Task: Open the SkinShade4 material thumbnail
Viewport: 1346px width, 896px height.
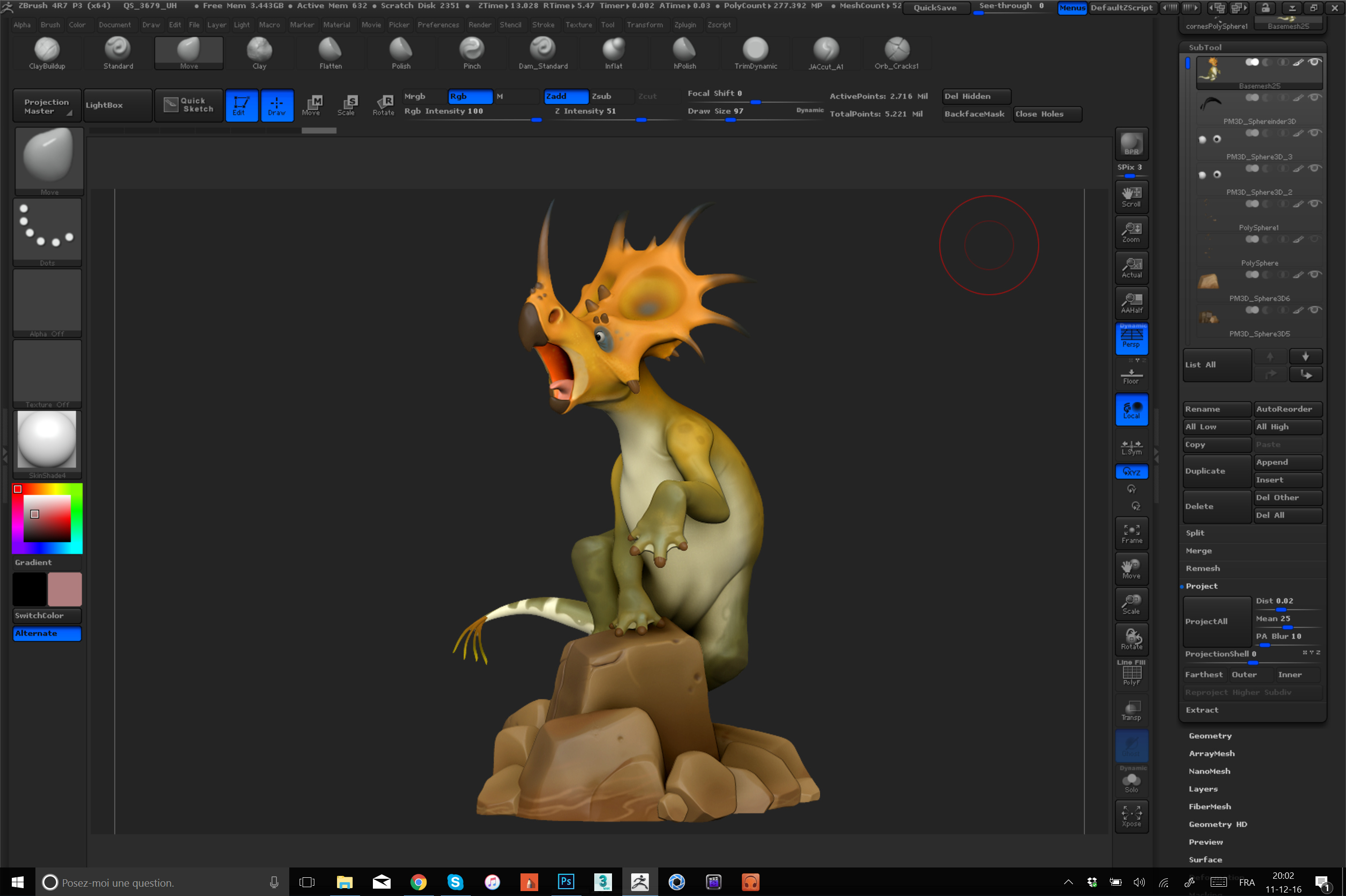Action: [47, 445]
